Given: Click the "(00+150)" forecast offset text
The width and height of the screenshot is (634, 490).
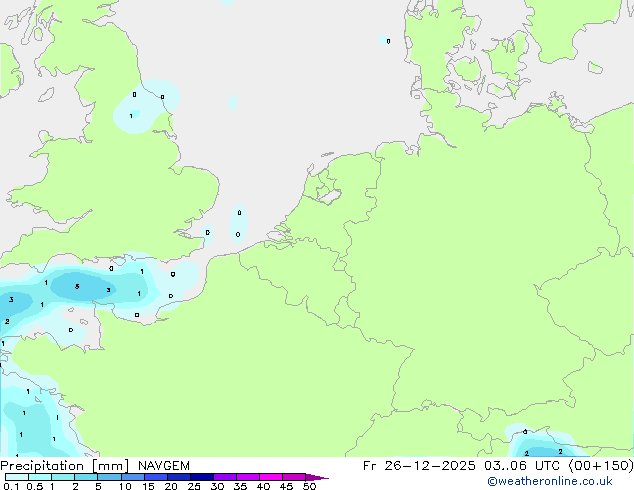Looking at the screenshot, I should [x=601, y=466].
